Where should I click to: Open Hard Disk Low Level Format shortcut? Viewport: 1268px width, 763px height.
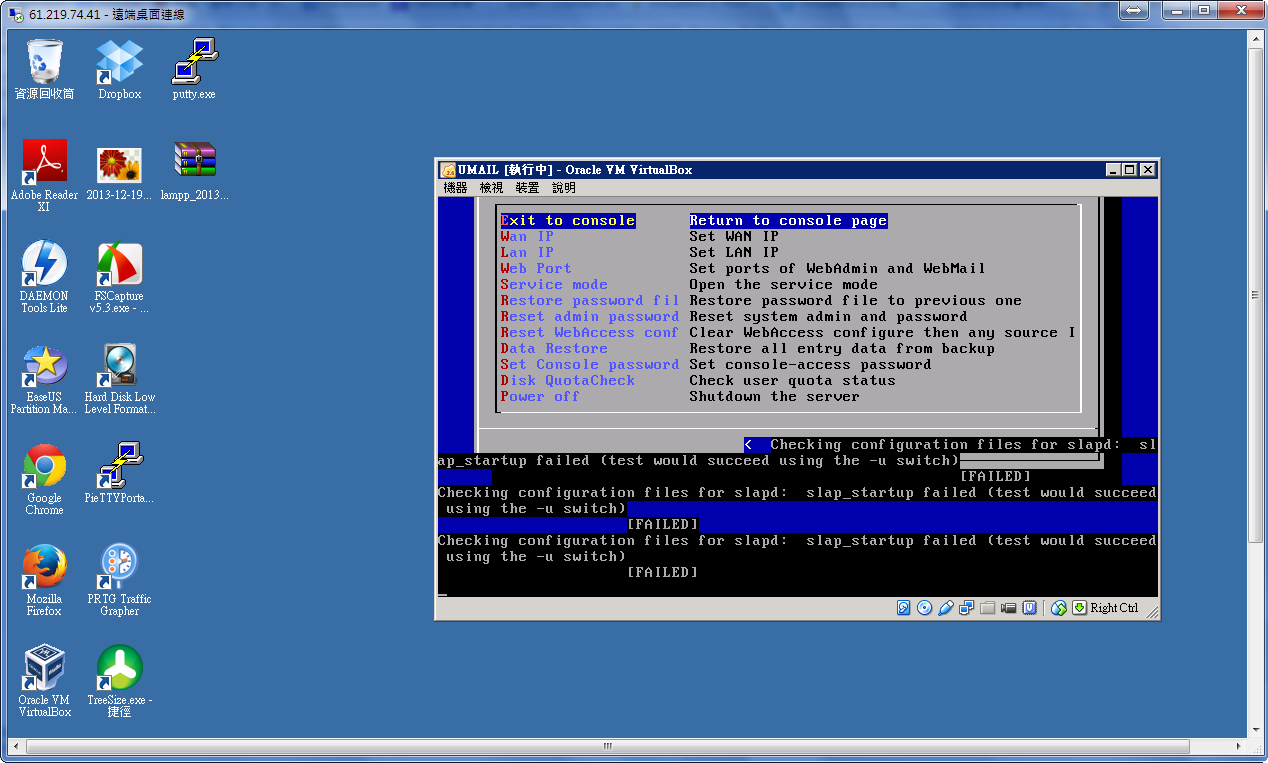click(x=119, y=379)
